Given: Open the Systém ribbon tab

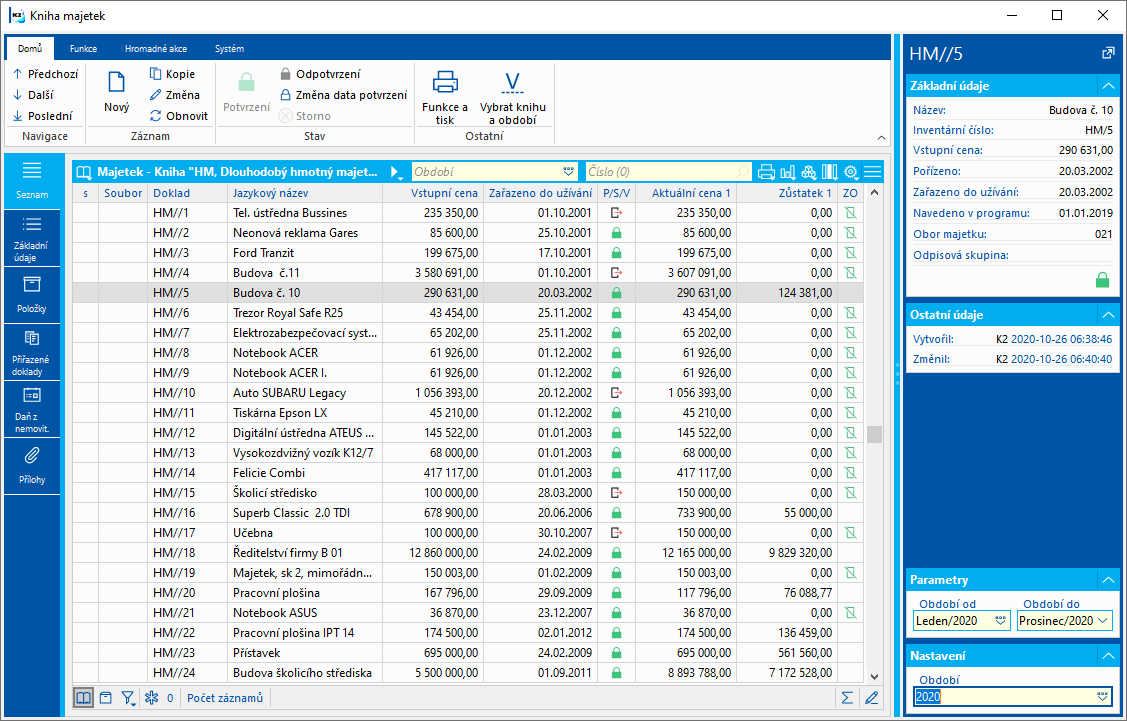Looking at the screenshot, I should pos(229,48).
